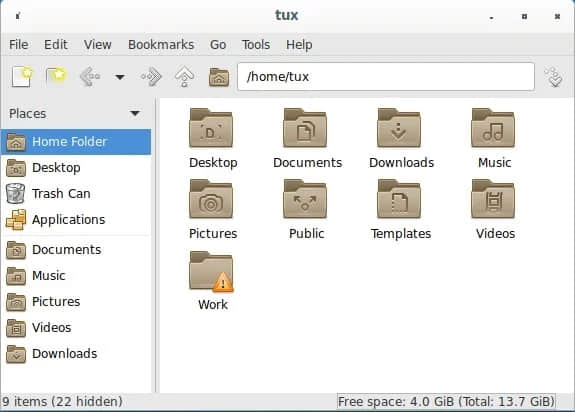Open Applications in sidebar

(x=76, y=220)
